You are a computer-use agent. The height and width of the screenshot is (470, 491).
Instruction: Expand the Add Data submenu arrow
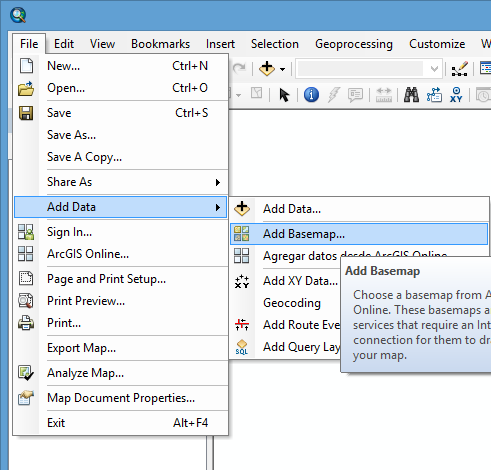click(x=218, y=207)
